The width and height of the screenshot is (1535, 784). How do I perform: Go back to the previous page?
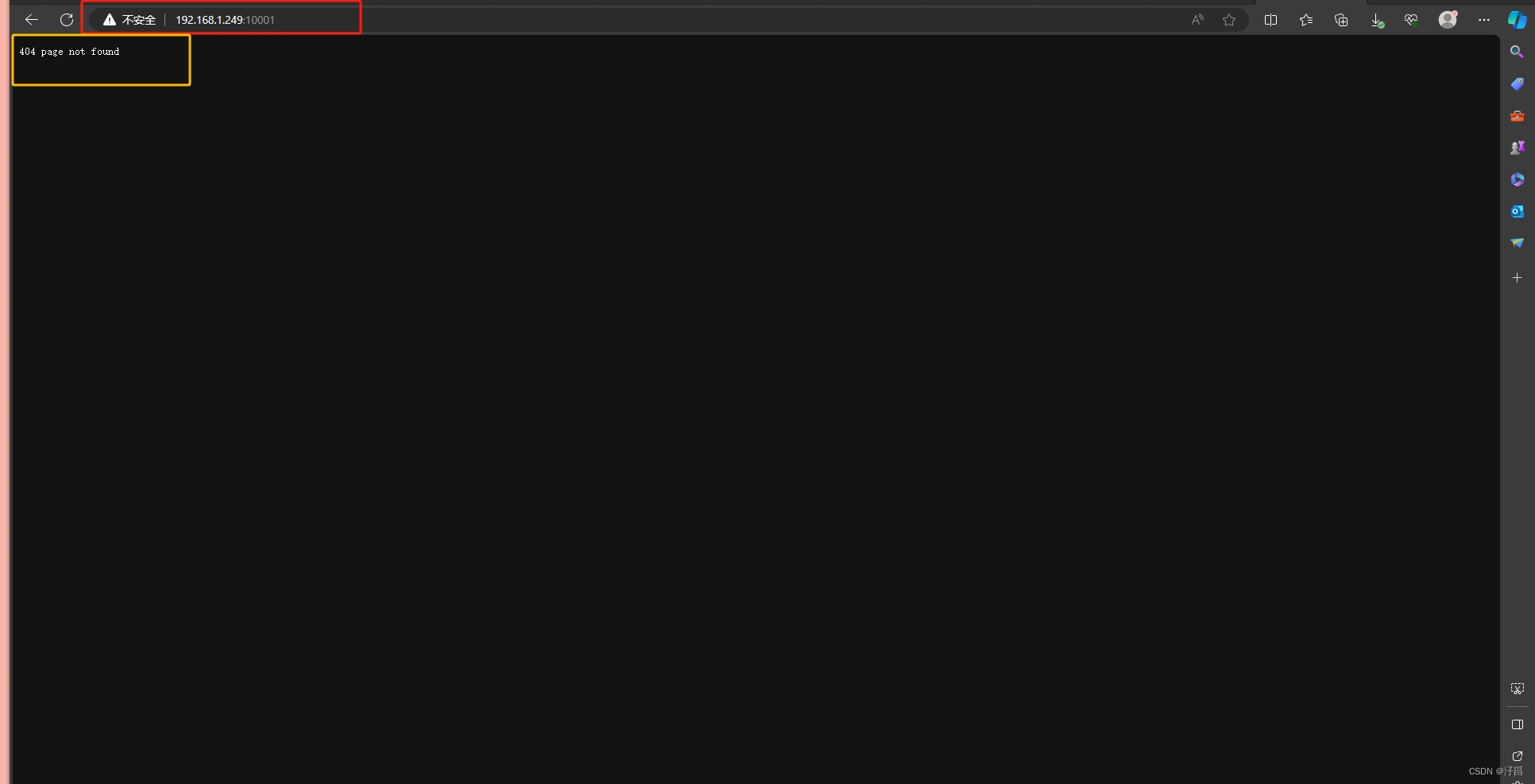coord(32,20)
